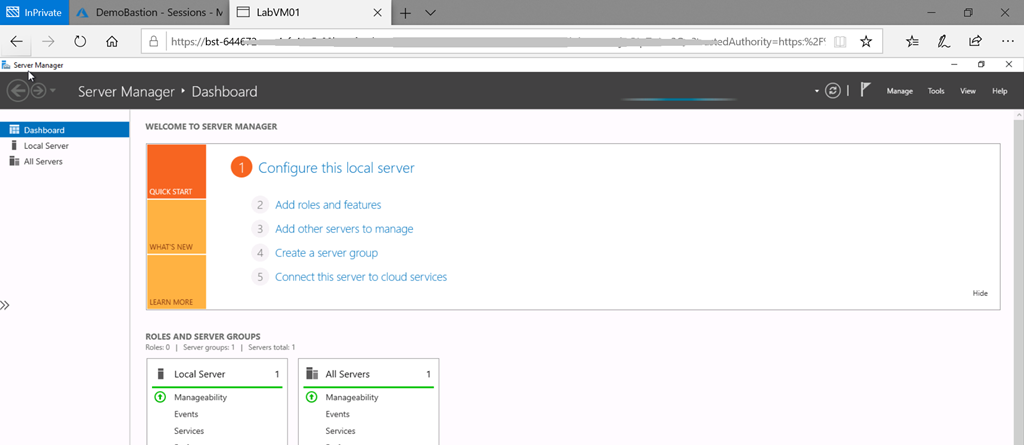
Task: Open a new browser tab
Action: [x=405, y=12]
